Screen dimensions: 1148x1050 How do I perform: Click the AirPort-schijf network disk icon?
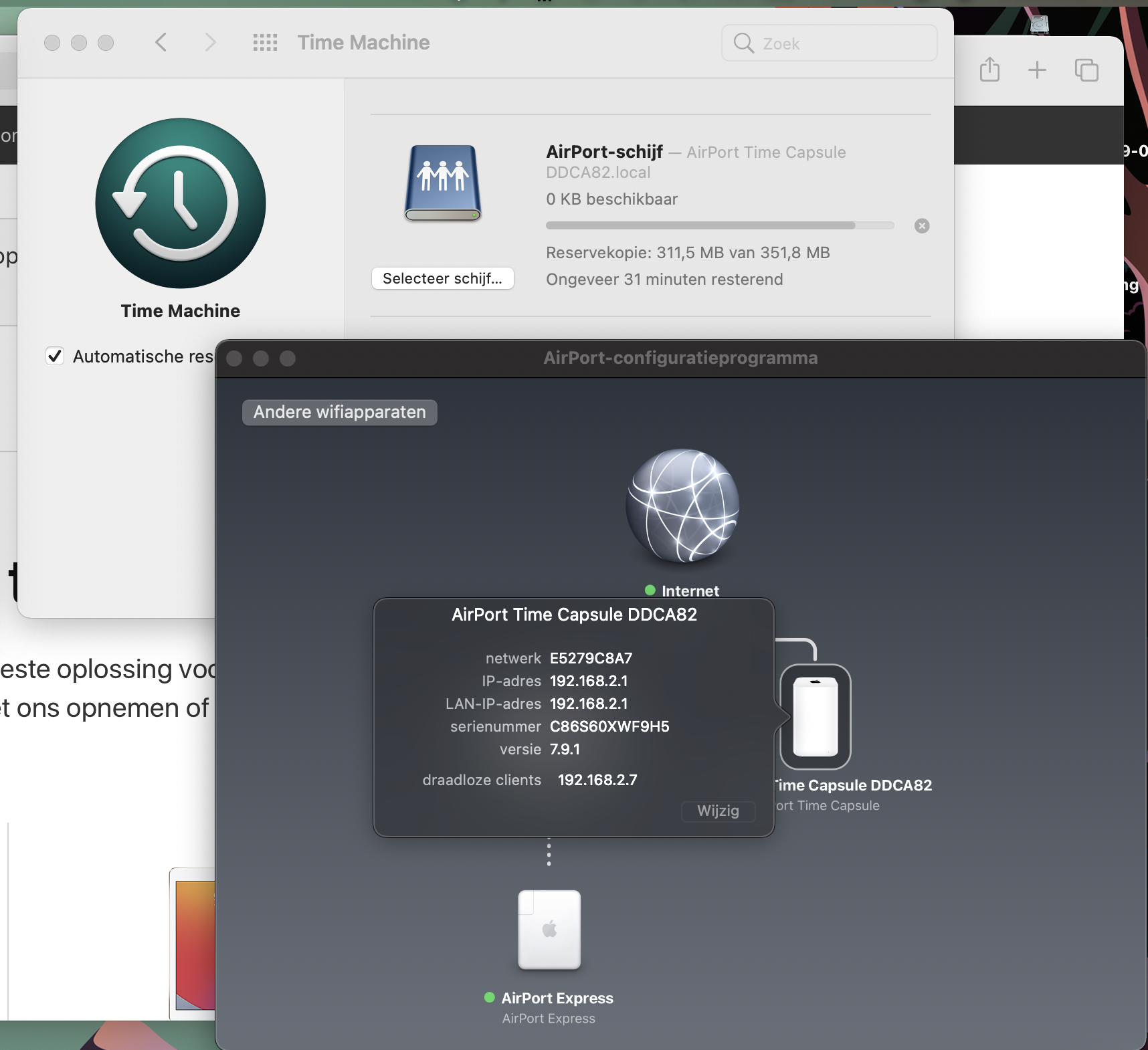[443, 183]
